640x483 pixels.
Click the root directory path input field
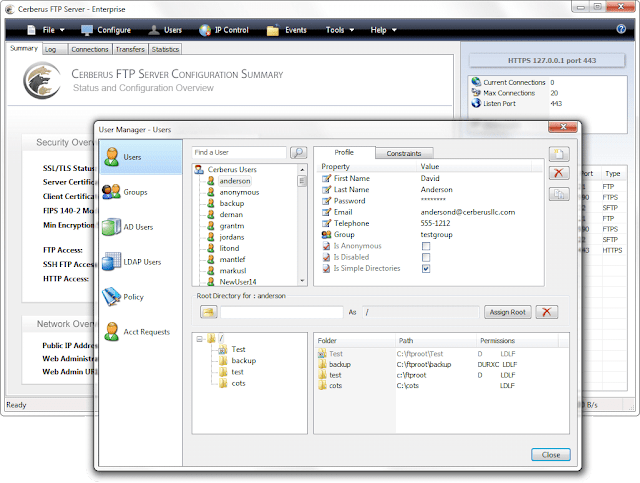[x=282, y=312]
